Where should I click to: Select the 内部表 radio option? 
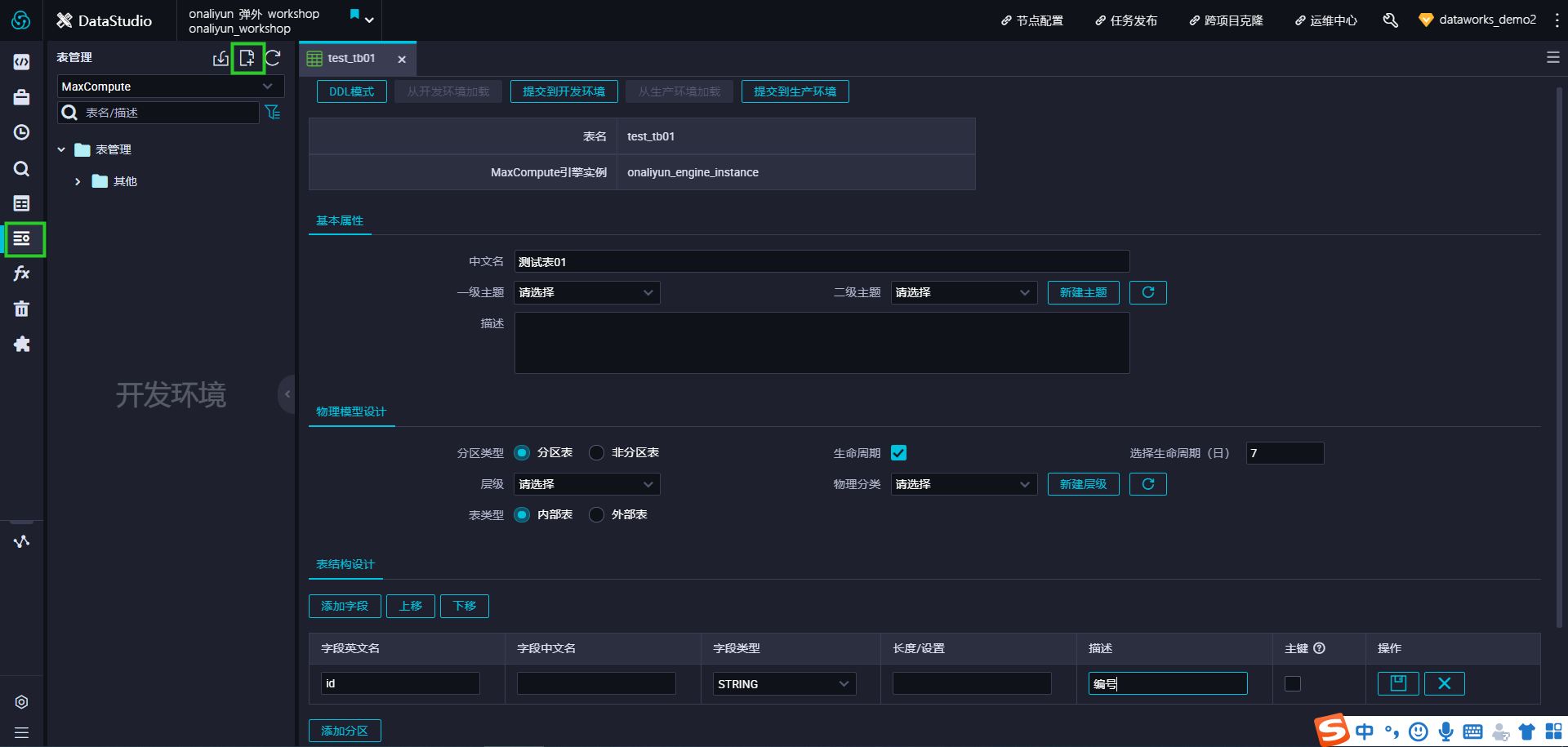(x=522, y=514)
